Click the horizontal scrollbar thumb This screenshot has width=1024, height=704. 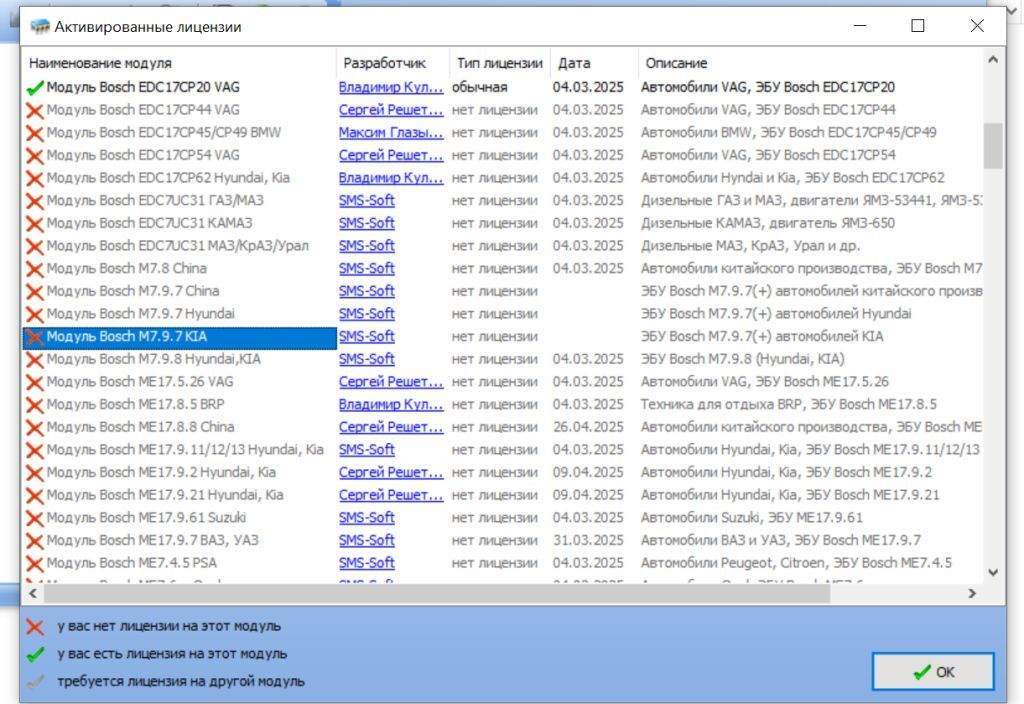coord(436,594)
